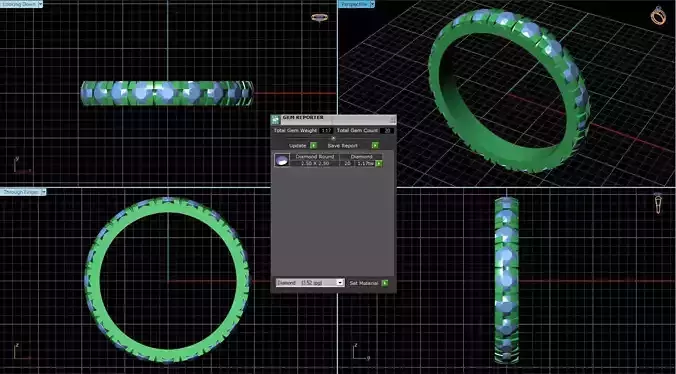The image size is (676, 374).
Task: Click the Gem Reporter title bar icon
Action: 275,119
